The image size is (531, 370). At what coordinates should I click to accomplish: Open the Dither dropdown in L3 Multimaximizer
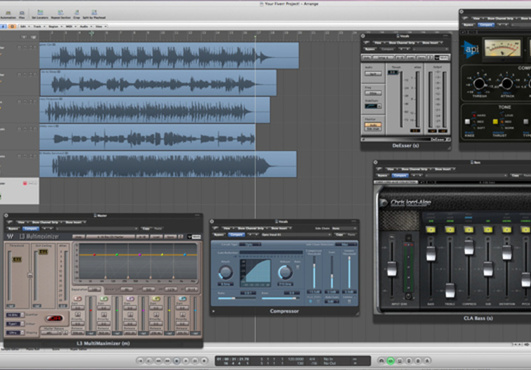coord(15,324)
